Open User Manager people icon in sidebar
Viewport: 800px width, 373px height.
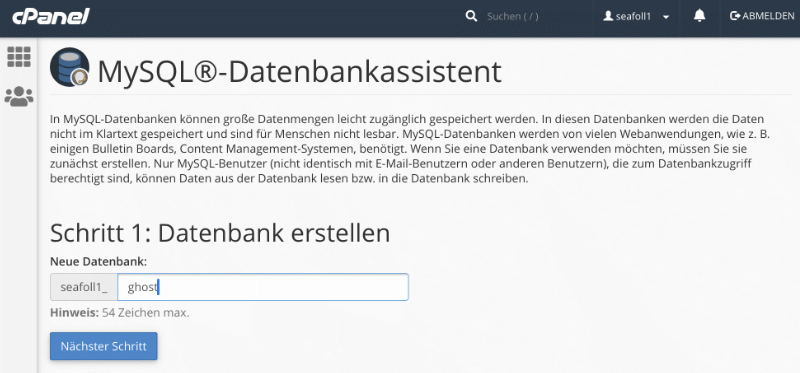pos(19,96)
